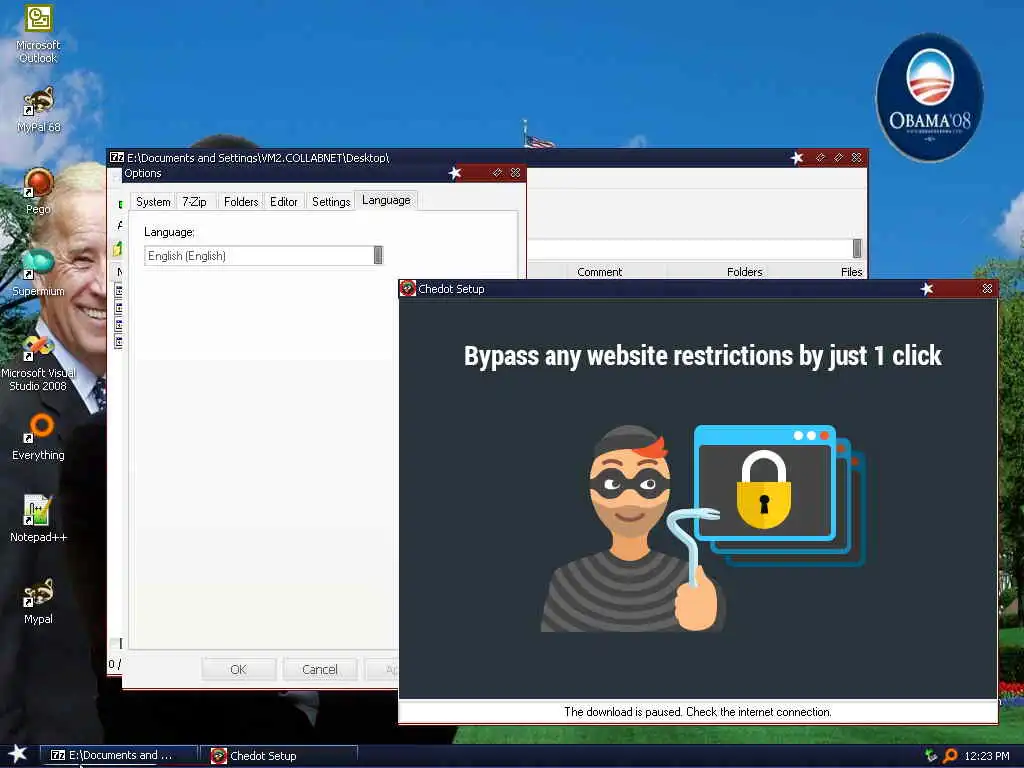Click the taskbar clock showing 12:23 PM
The height and width of the screenshot is (768, 1024).
987,756
